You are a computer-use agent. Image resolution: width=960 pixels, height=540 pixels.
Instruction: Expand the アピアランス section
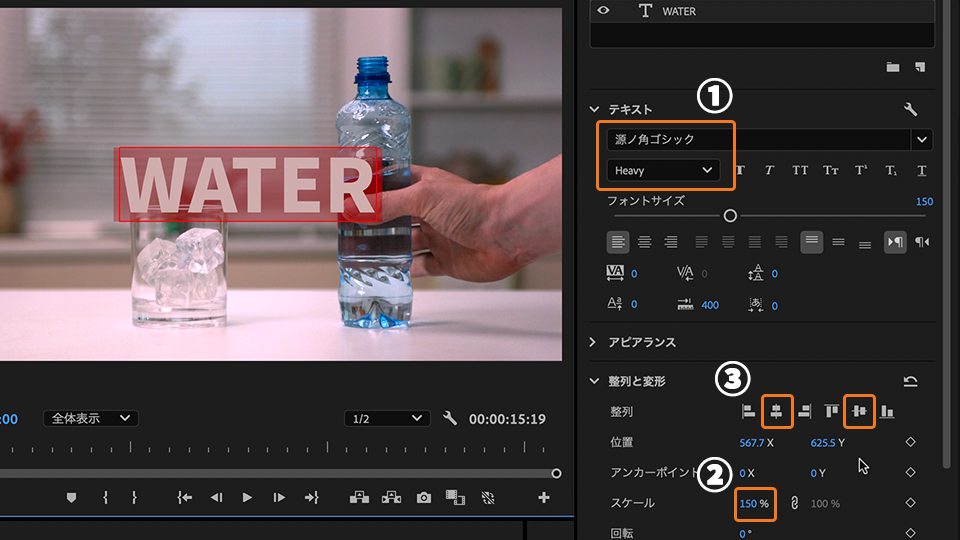click(x=593, y=342)
